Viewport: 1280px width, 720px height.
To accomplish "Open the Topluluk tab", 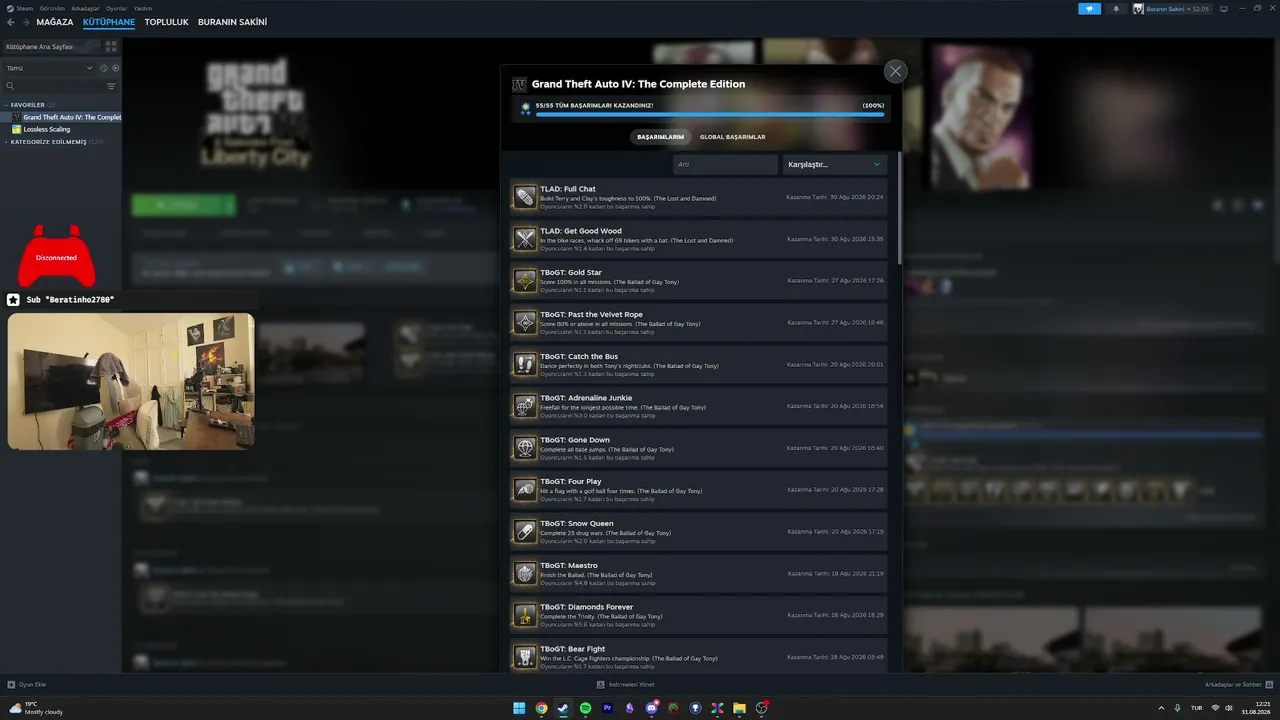I will (166, 22).
